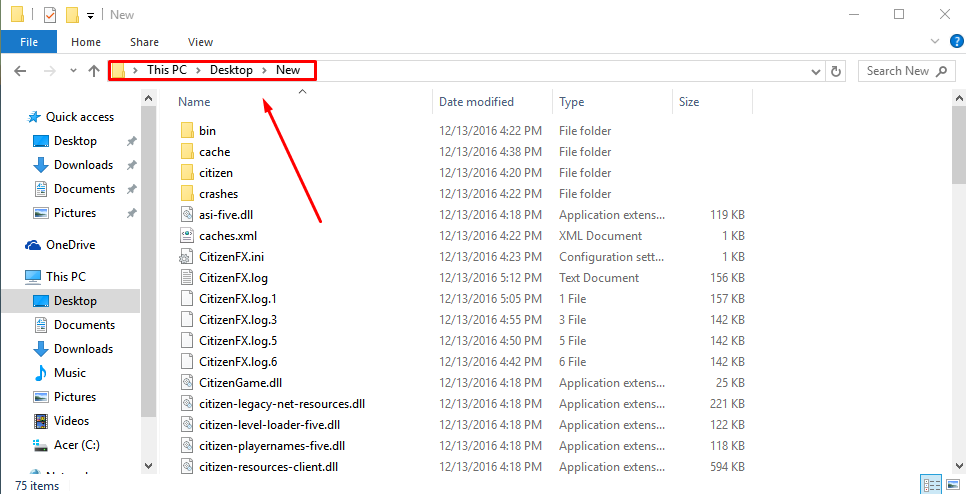Open the File menu
Screen dimensions: 966x494
point(29,42)
